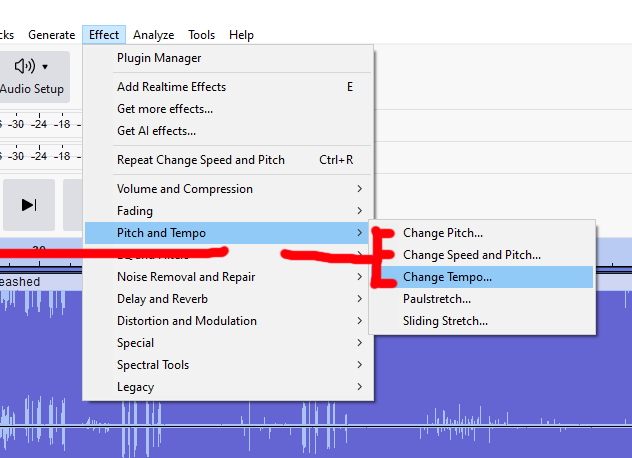Expand the Volume and Compression submenu
632x458 pixels.
[x=185, y=189]
